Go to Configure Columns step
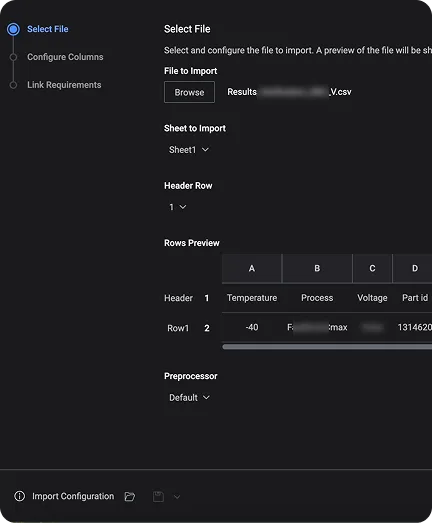432x523 pixels. (x=65, y=57)
